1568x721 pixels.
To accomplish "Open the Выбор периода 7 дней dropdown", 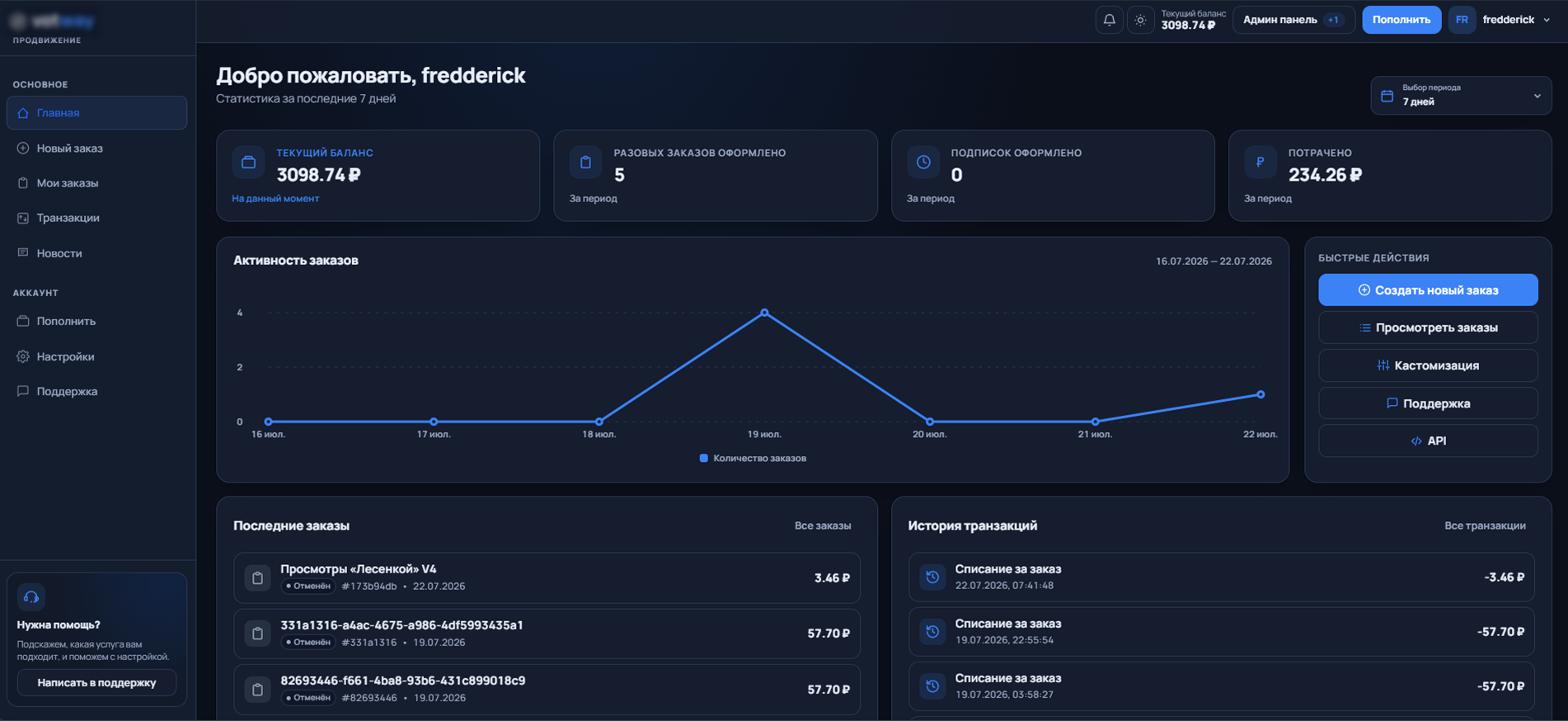I will pos(1461,96).
